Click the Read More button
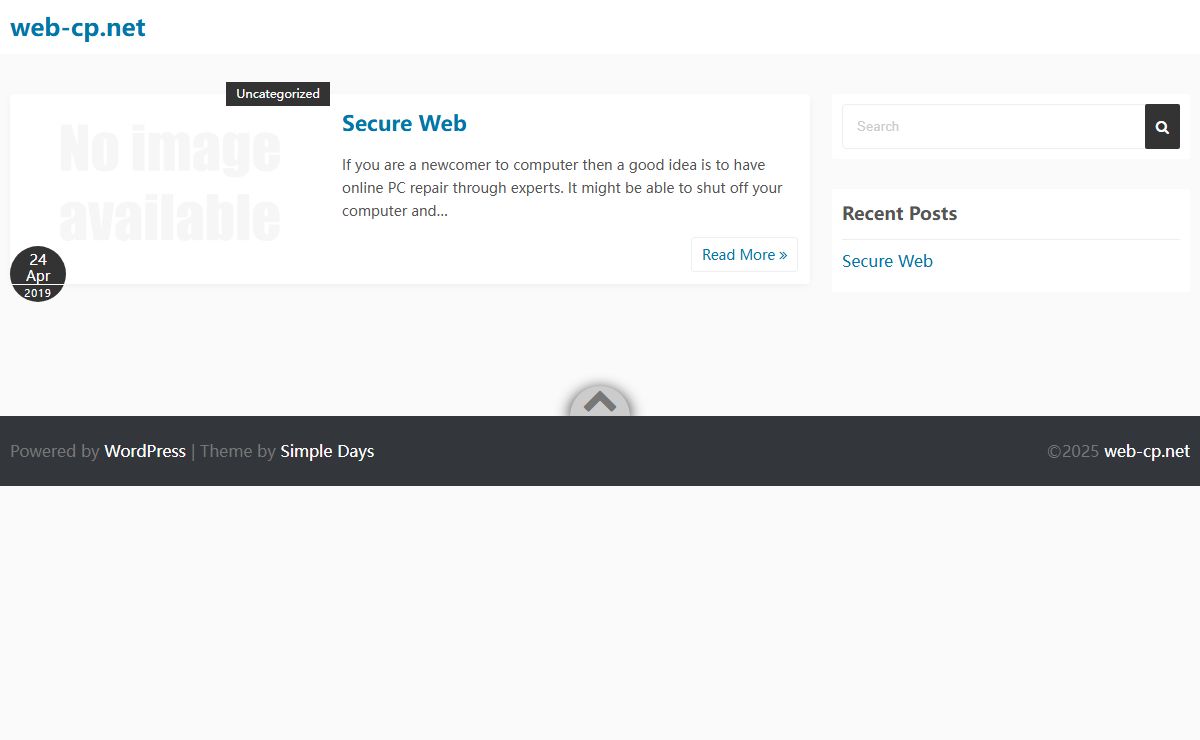This screenshot has height=740, width=1200. tap(744, 255)
